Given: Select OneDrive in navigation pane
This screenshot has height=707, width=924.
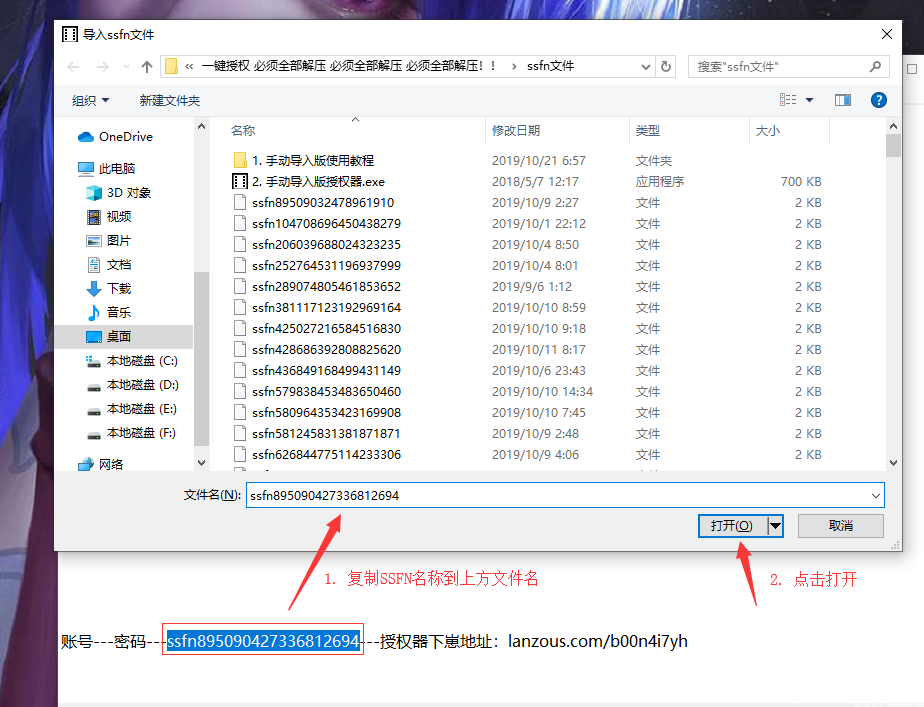Looking at the screenshot, I should 116,137.
